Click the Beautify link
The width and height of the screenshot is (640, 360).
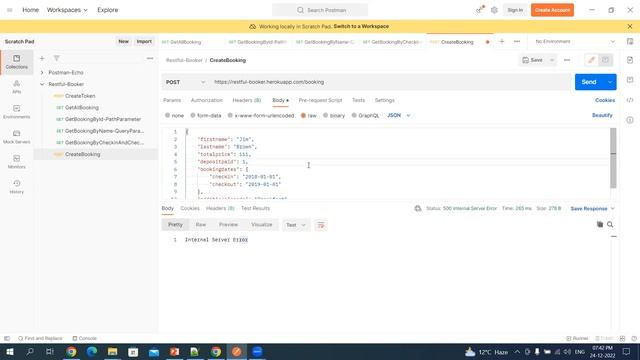click(602, 116)
